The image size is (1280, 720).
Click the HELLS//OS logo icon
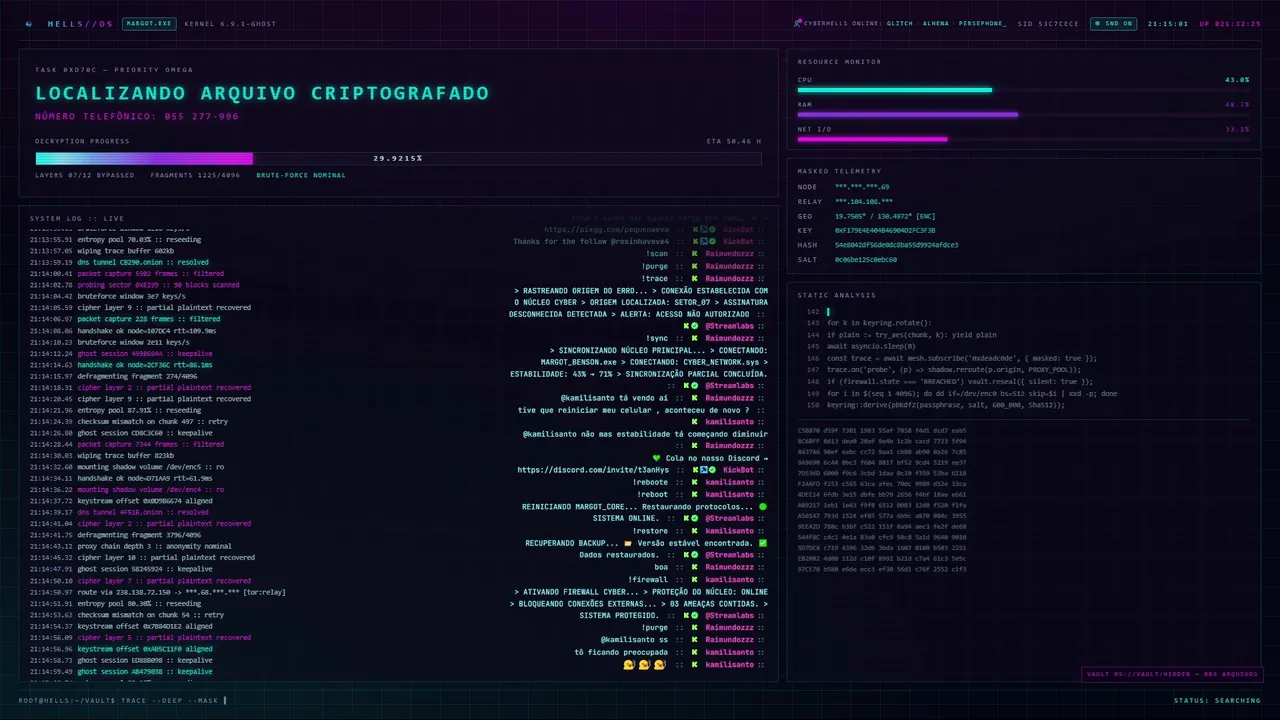29,24
